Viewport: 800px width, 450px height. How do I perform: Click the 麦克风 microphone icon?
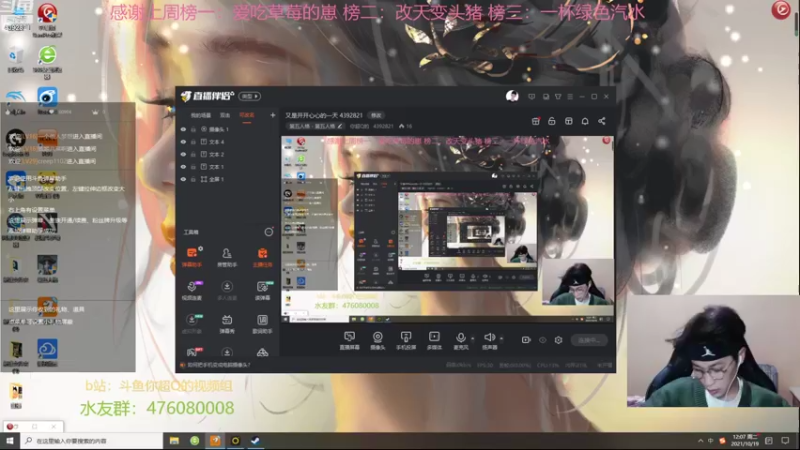click(461, 340)
